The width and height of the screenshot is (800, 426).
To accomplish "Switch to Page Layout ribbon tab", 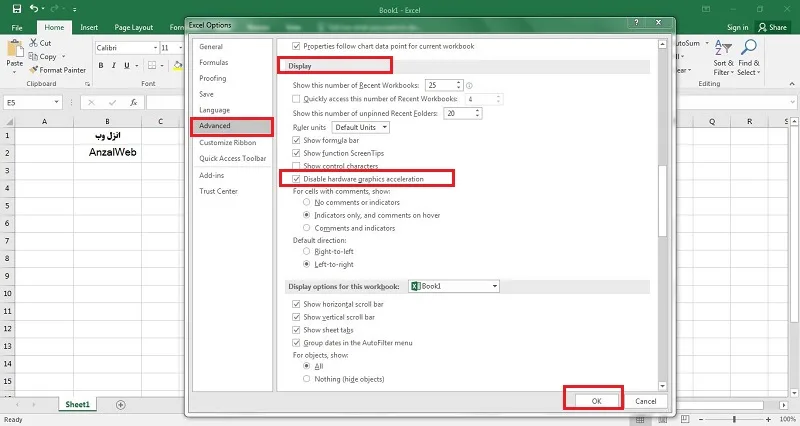I will [x=134, y=28].
